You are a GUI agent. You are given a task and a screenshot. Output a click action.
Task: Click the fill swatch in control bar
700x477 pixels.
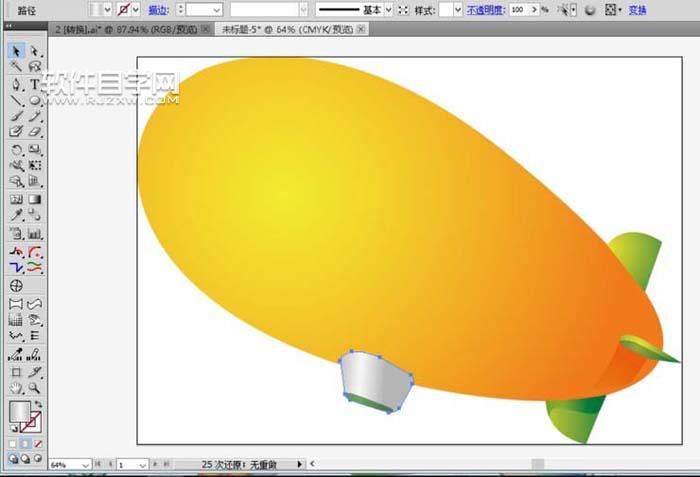(x=96, y=9)
